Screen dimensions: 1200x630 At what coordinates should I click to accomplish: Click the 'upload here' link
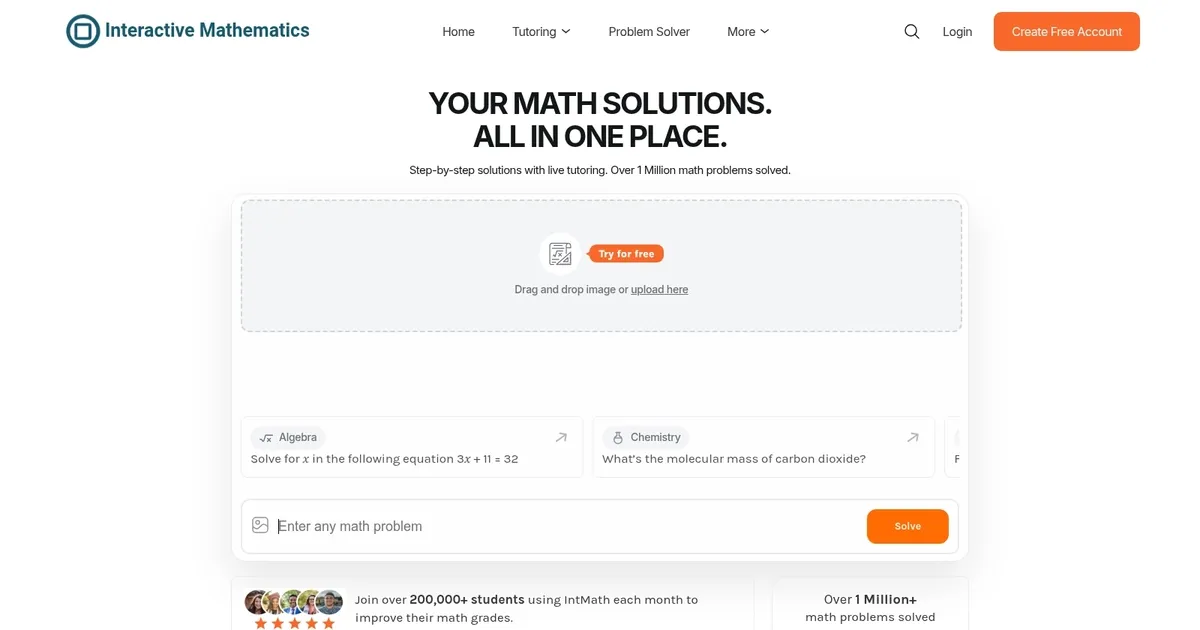pos(659,290)
